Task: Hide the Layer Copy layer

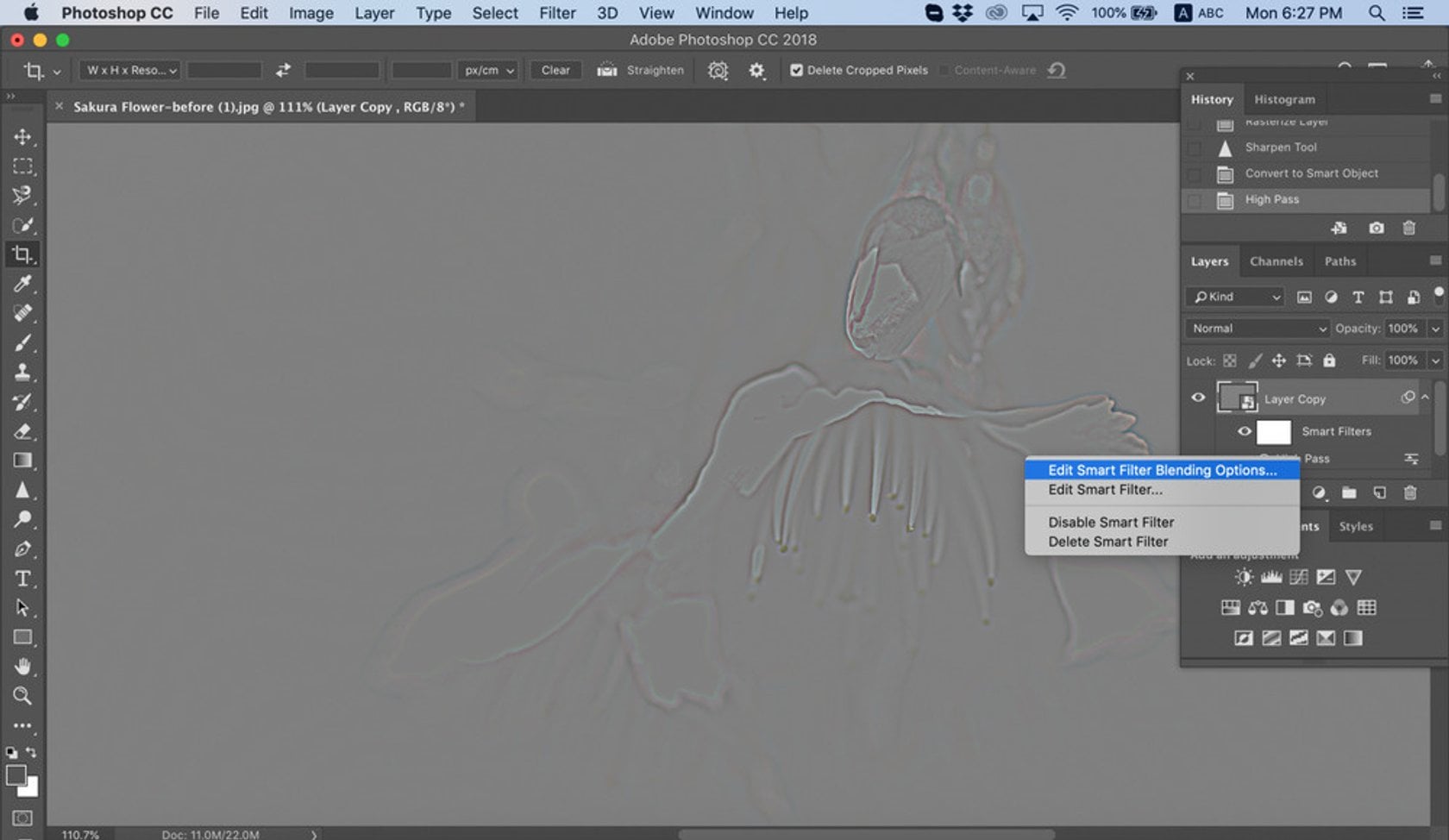Action: pyautogui.click(x=1198, y=398)
